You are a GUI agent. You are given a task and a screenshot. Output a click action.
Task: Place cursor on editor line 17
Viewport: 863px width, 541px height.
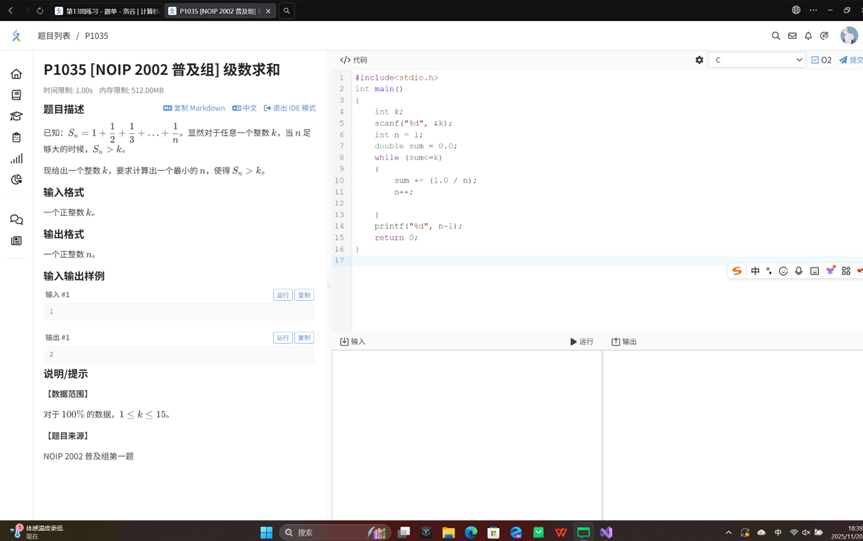point(605,260)
